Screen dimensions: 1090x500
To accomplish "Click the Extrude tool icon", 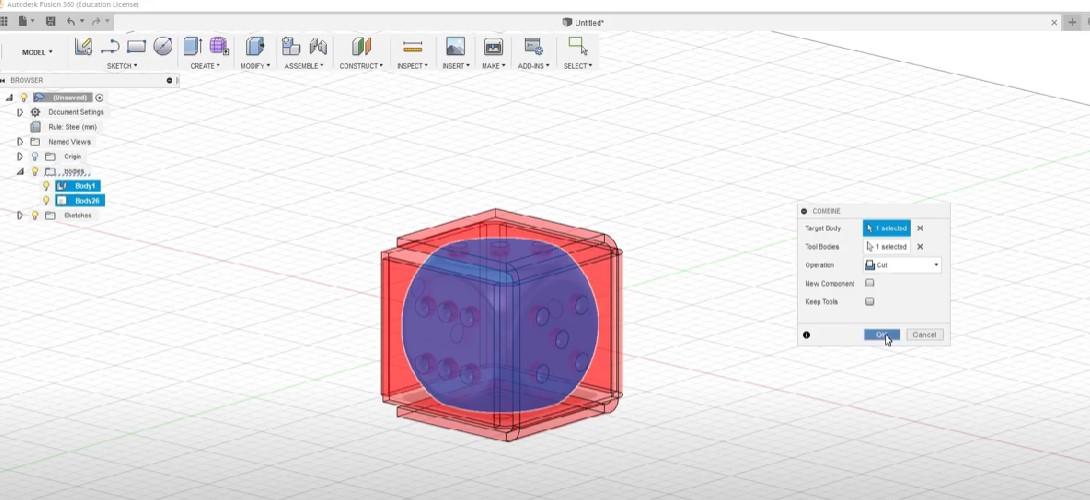I will [193, 47].
